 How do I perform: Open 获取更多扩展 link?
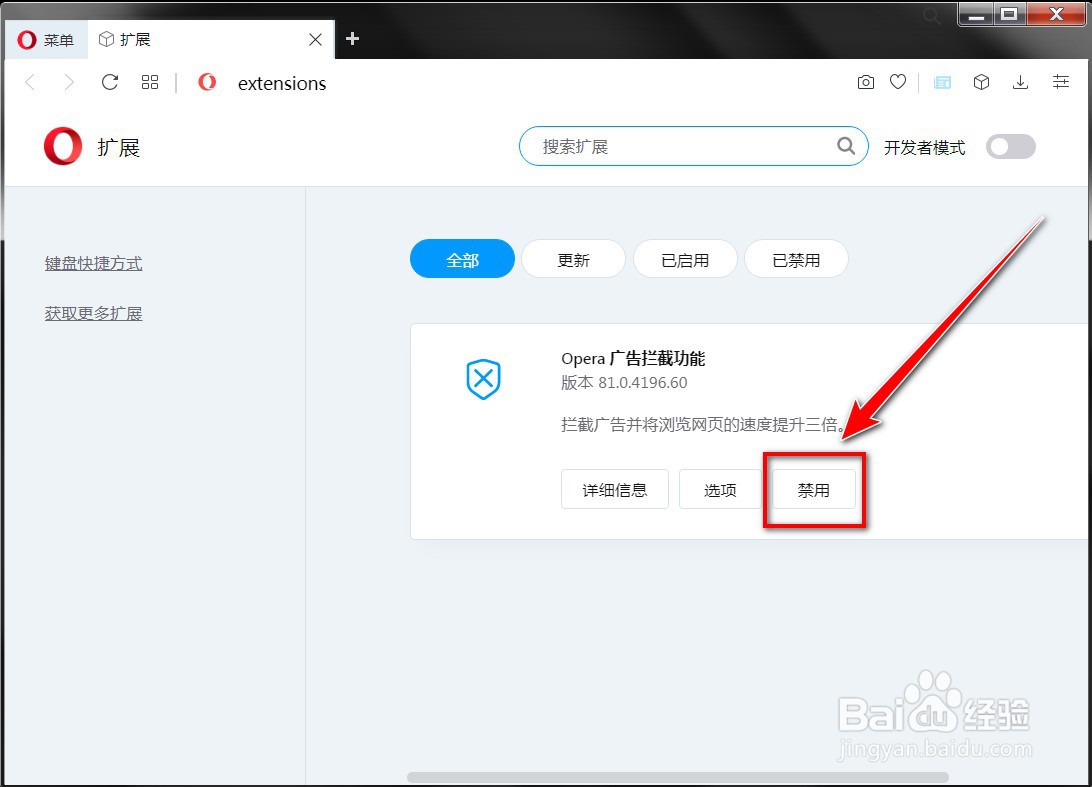93,313
